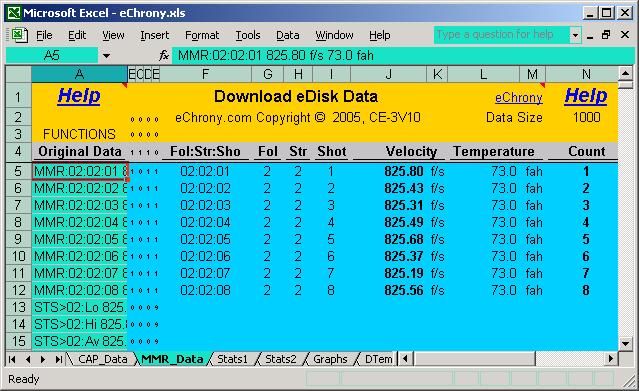Open the help question dropdown arrow
The width and height of the screenshot is (639, 391).
coord(575,35)
